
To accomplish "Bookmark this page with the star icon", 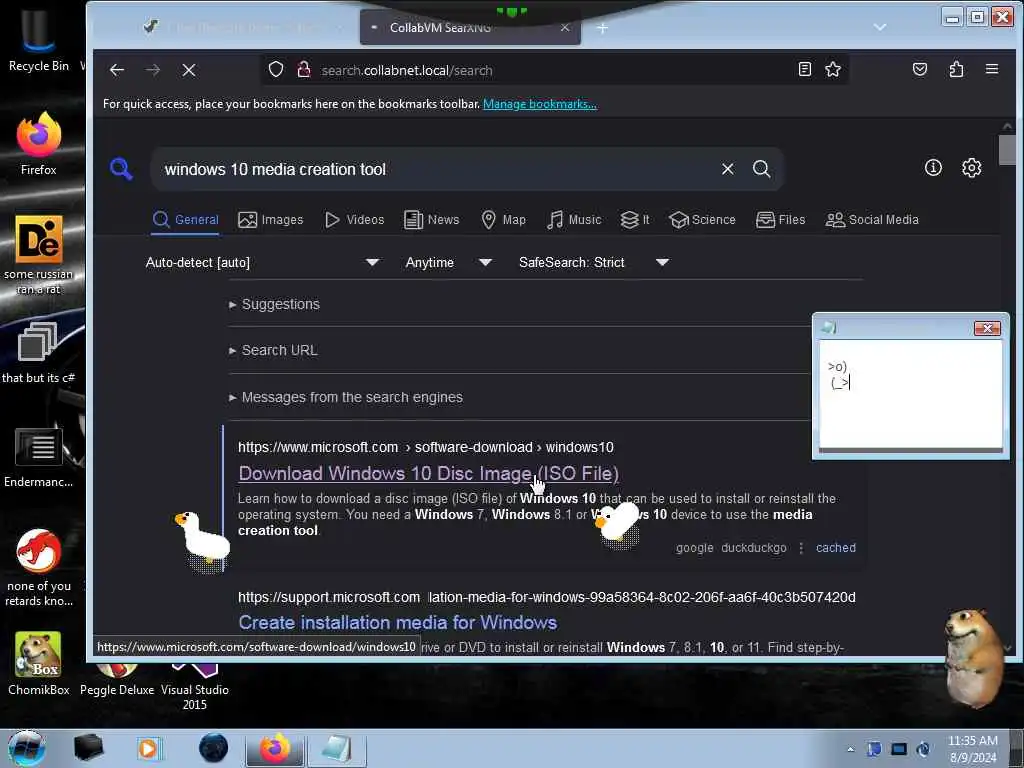I will click(833, 69).
